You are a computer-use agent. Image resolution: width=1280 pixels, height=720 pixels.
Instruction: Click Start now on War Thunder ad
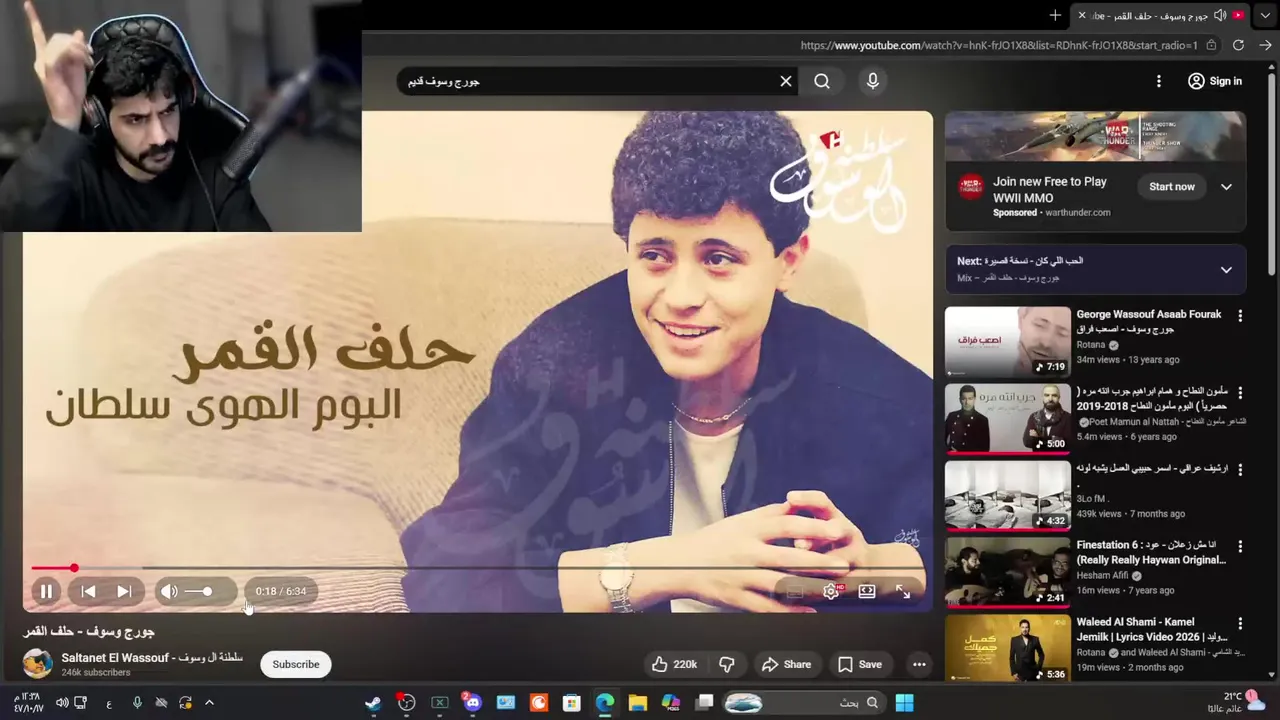click(1172, 187)
